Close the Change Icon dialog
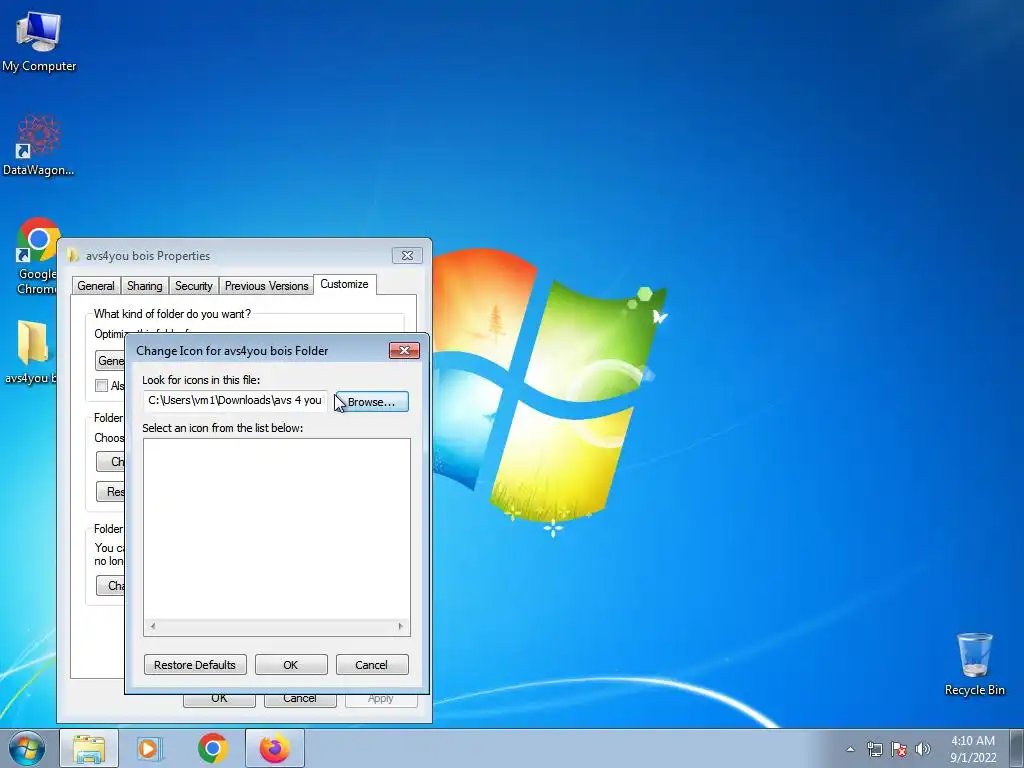This screenshot has height=768, width=1024. (x=404, y=351)
